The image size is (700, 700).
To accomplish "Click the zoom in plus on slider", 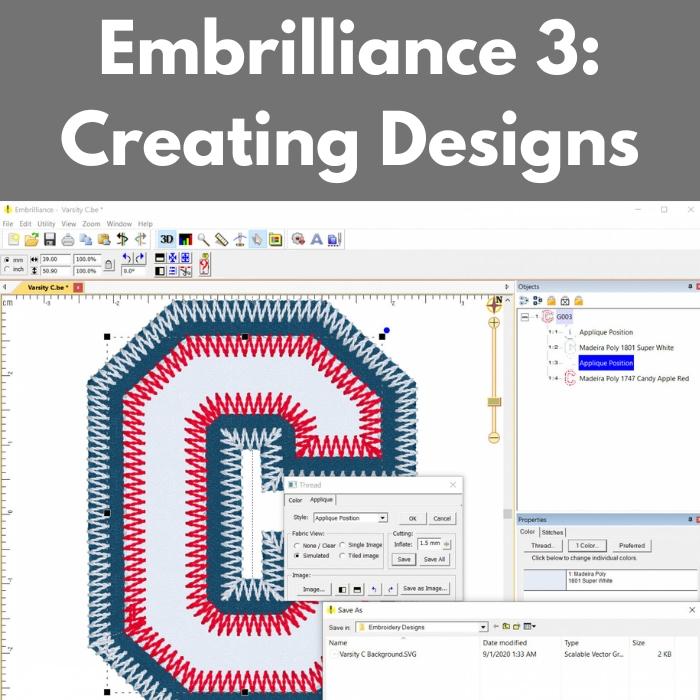I will pos(494,322).
